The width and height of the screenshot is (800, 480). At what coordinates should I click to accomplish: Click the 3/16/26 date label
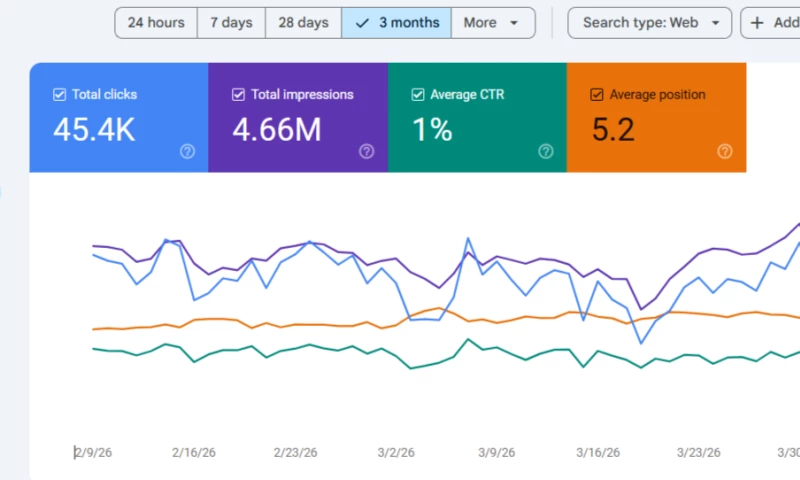click(598, 452)
